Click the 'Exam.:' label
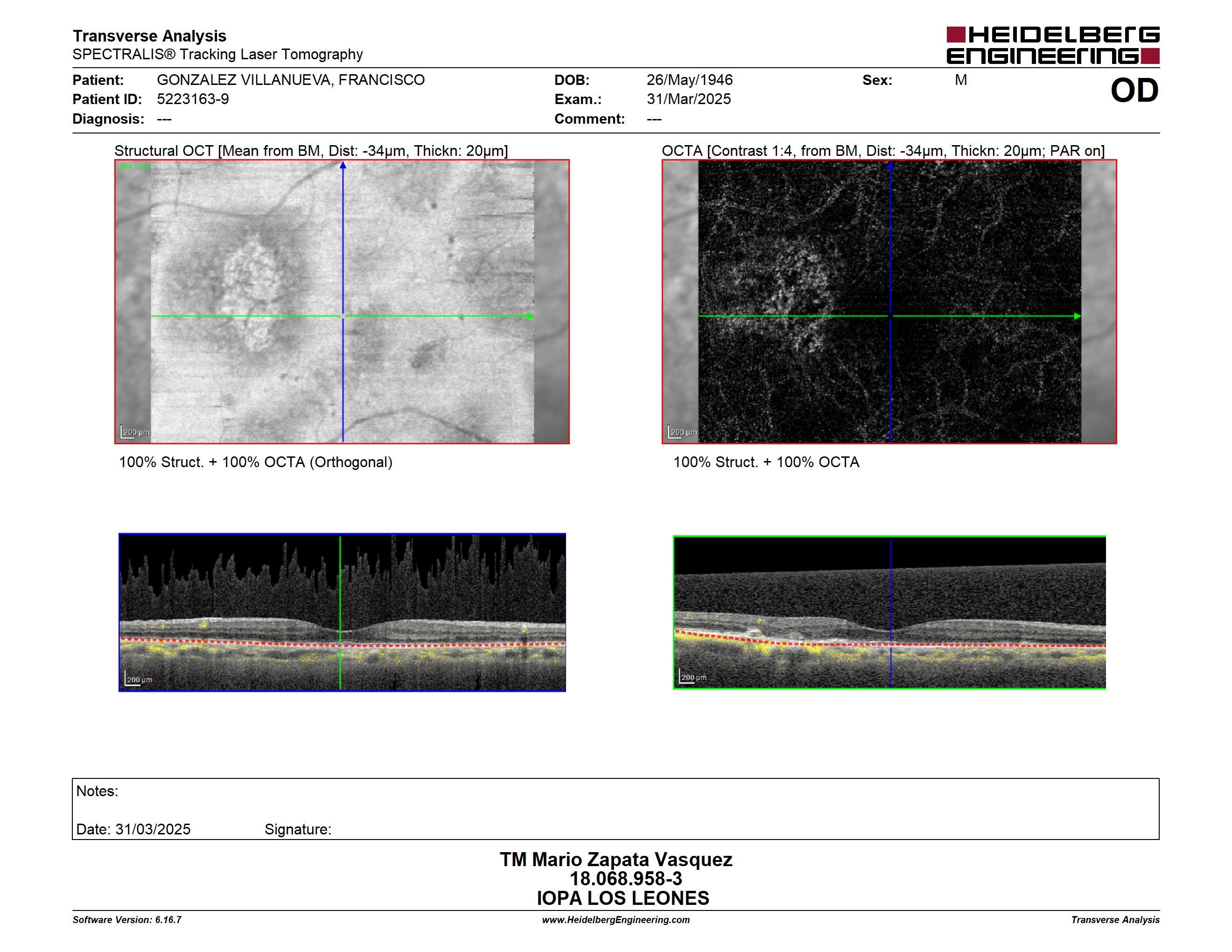Image resolution: width=1232 pixels, height=952 pixels. [x=578, y=99]
